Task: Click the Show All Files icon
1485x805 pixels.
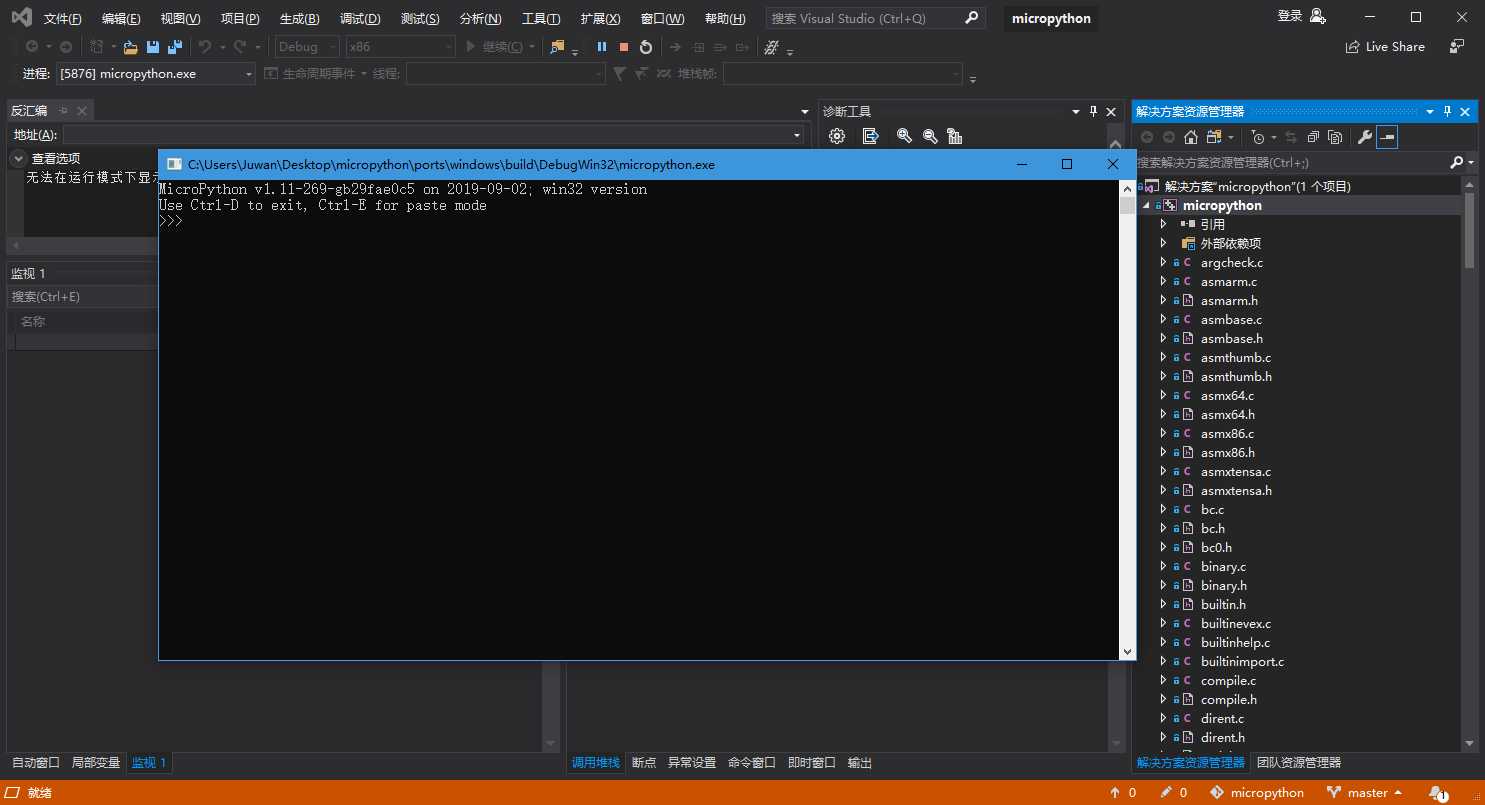Action: (1334, 137)
